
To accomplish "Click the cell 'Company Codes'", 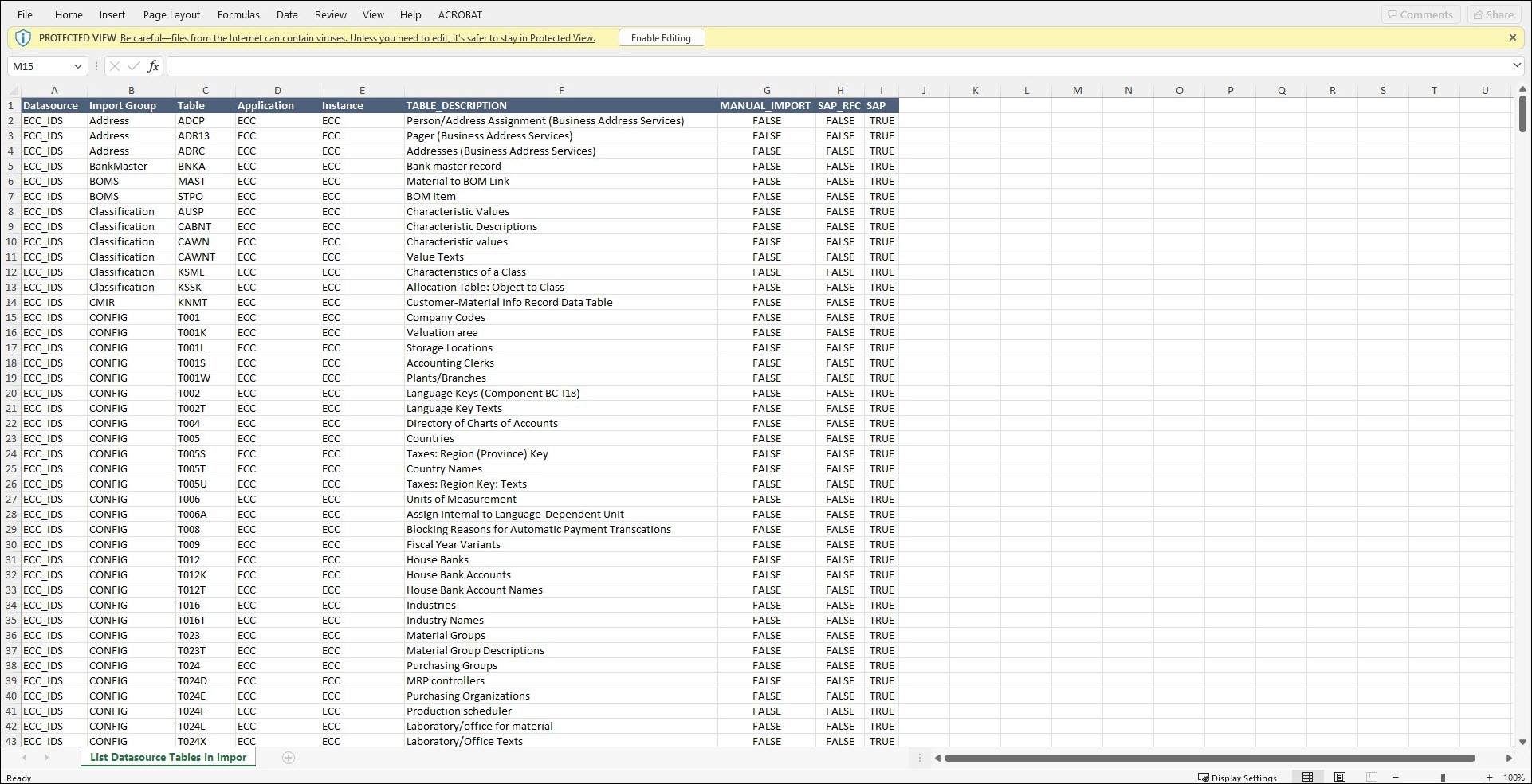I will coord(561,317).
